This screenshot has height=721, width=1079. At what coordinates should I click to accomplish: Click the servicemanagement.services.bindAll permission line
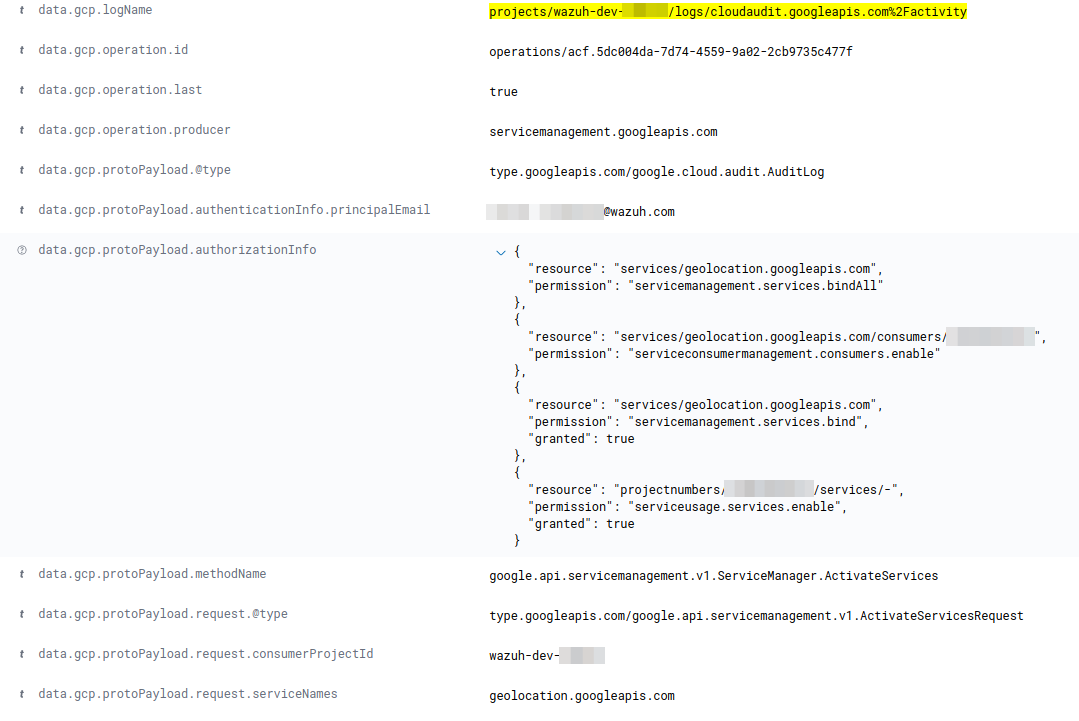[705, 286]
